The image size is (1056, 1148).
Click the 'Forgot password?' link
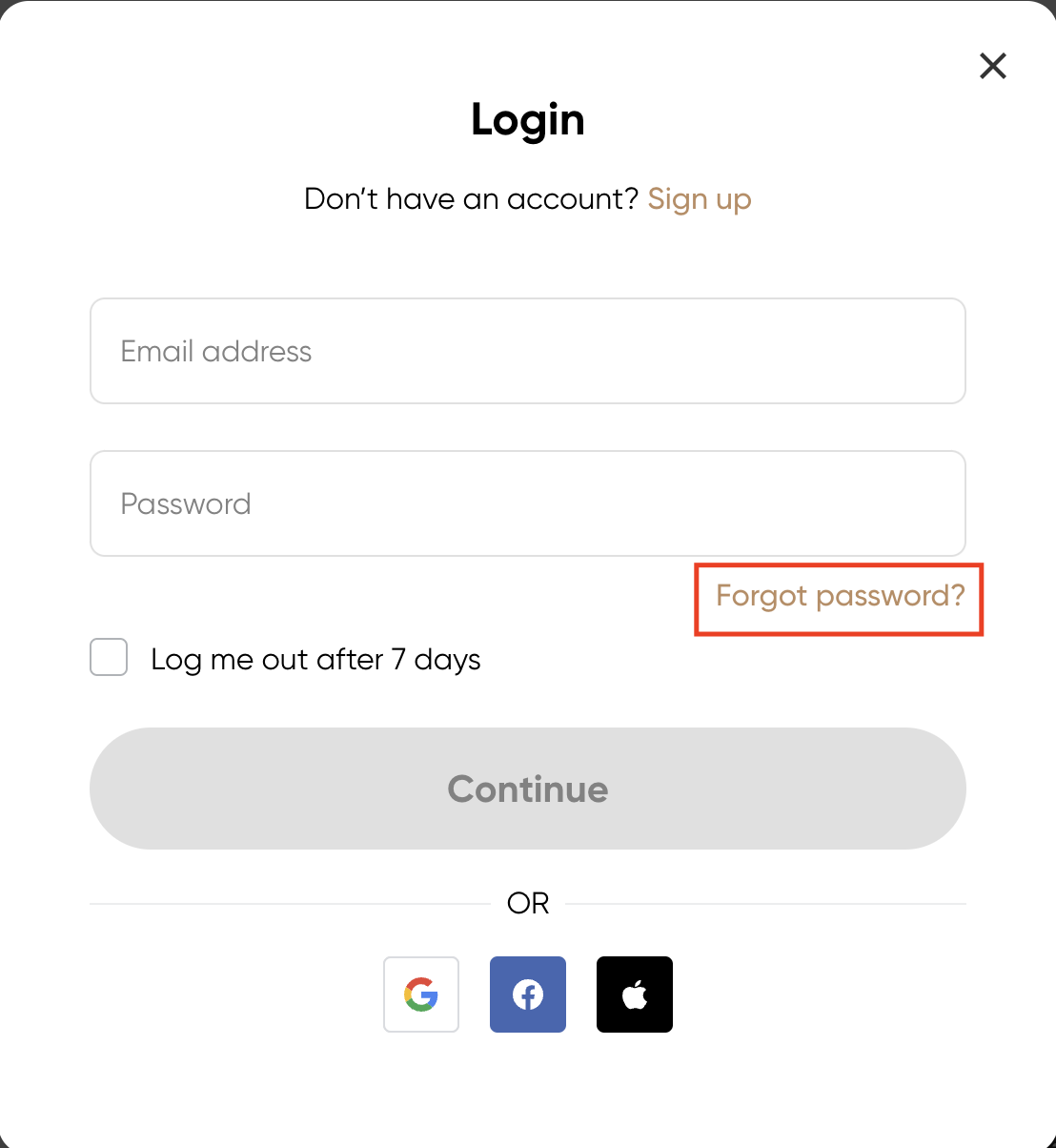click(840, 596)
